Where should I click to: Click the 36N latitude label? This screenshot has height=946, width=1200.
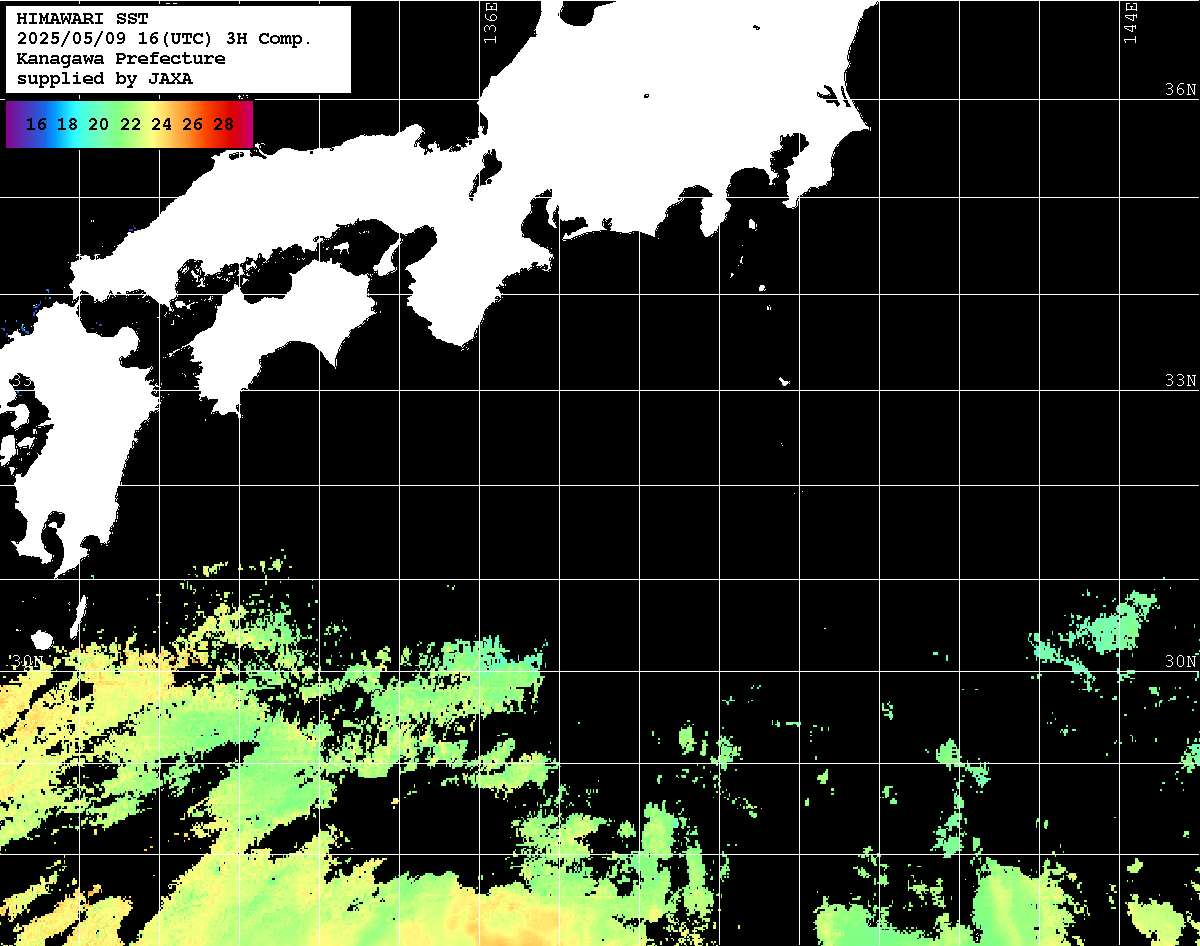coord(1180,90)
